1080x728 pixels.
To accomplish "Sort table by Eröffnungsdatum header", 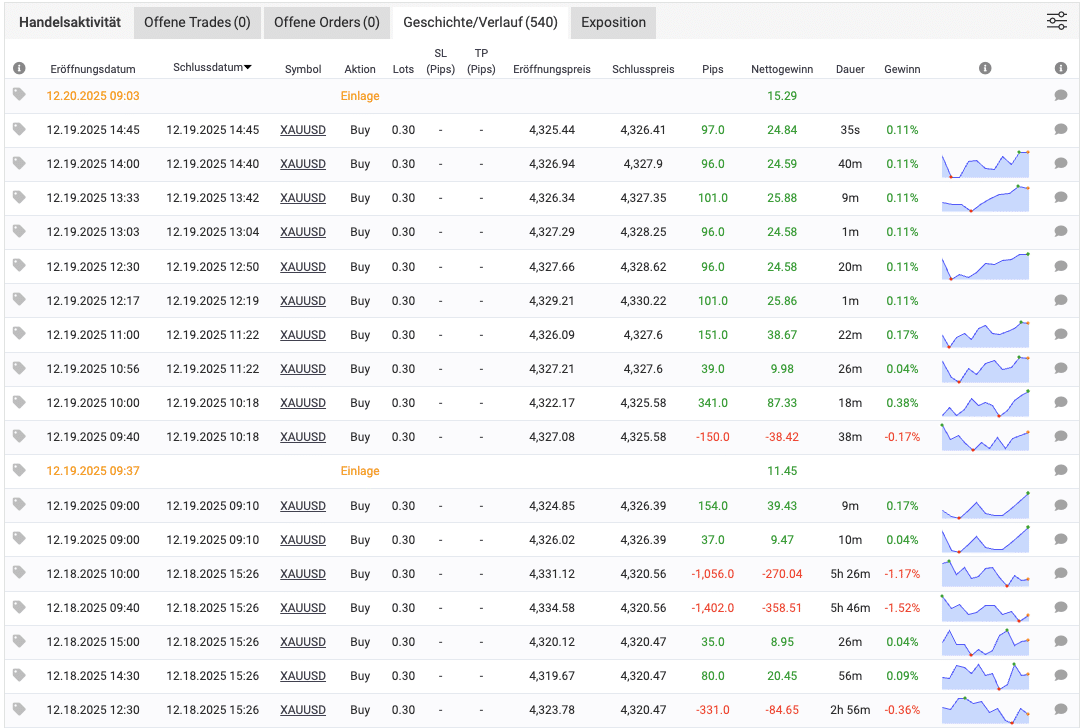I will click(x=93, y=70).
